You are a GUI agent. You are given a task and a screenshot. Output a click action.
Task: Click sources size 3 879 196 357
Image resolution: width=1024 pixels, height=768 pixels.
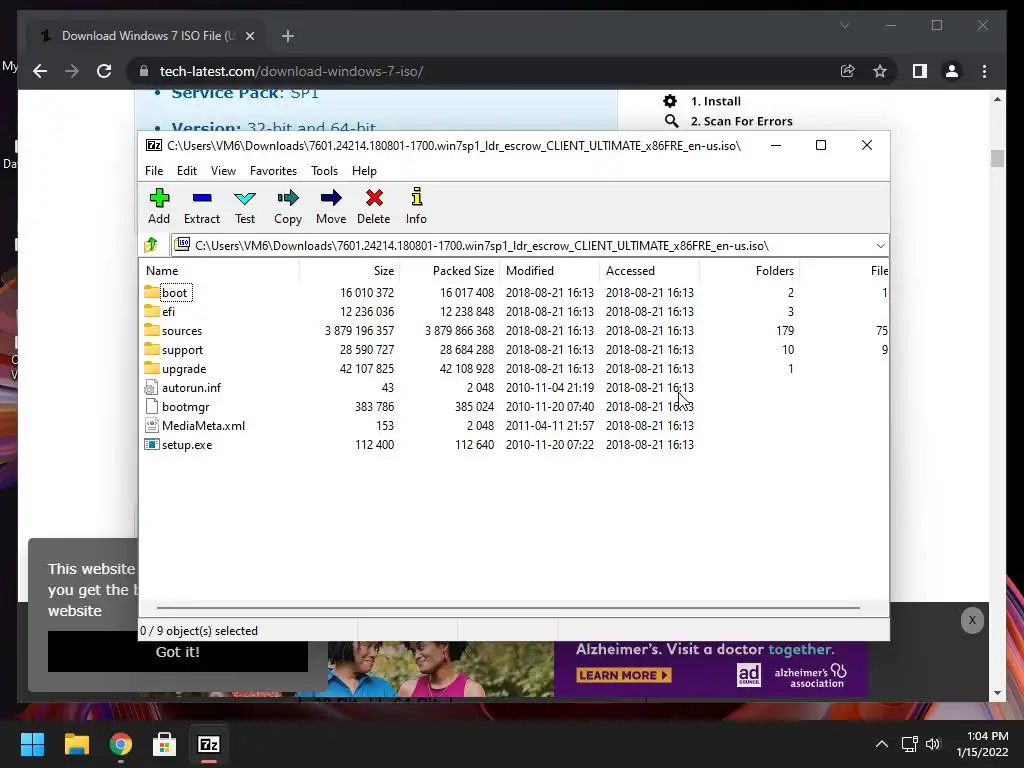[361, 330]
